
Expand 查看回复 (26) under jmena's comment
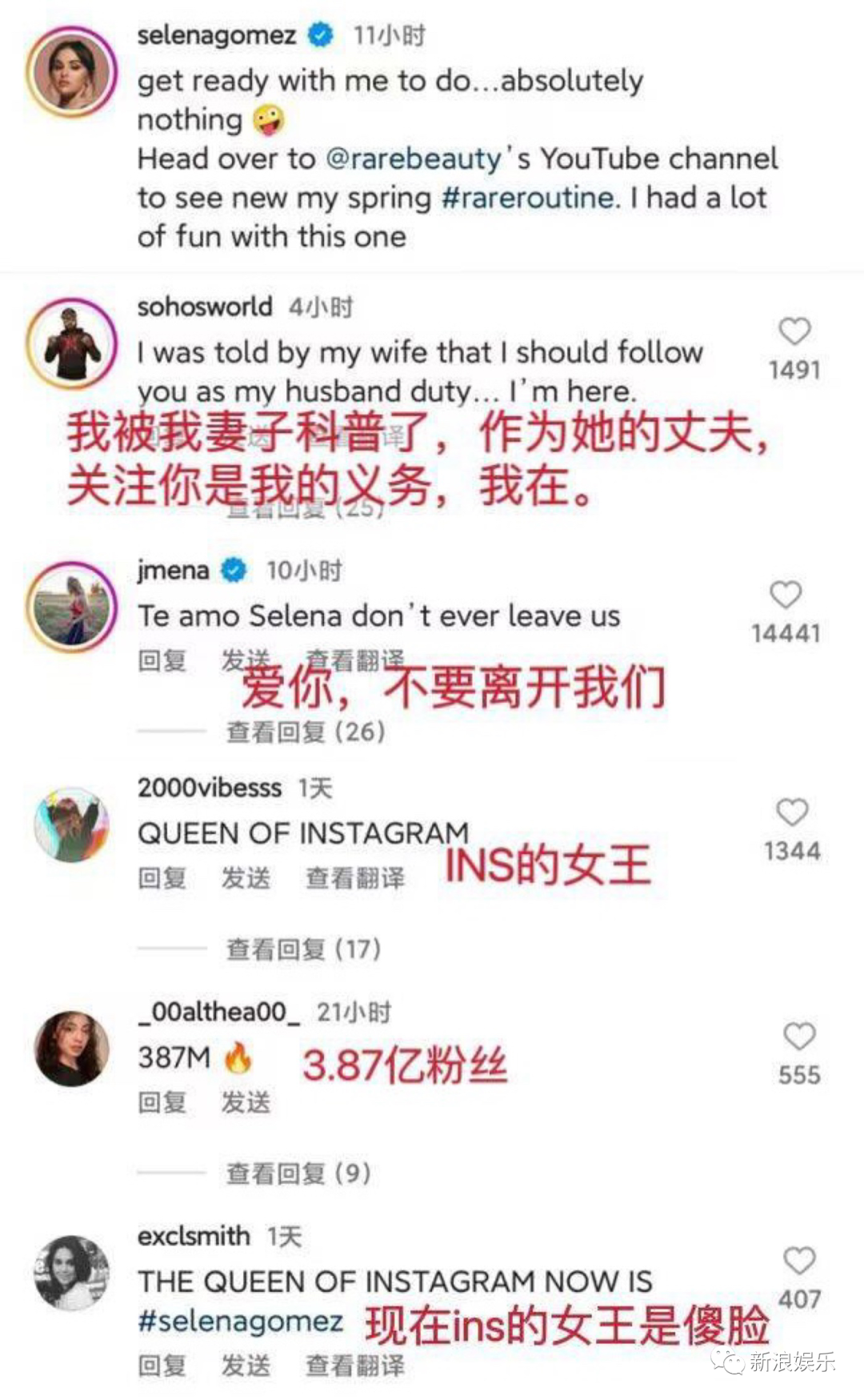point(306,732)
